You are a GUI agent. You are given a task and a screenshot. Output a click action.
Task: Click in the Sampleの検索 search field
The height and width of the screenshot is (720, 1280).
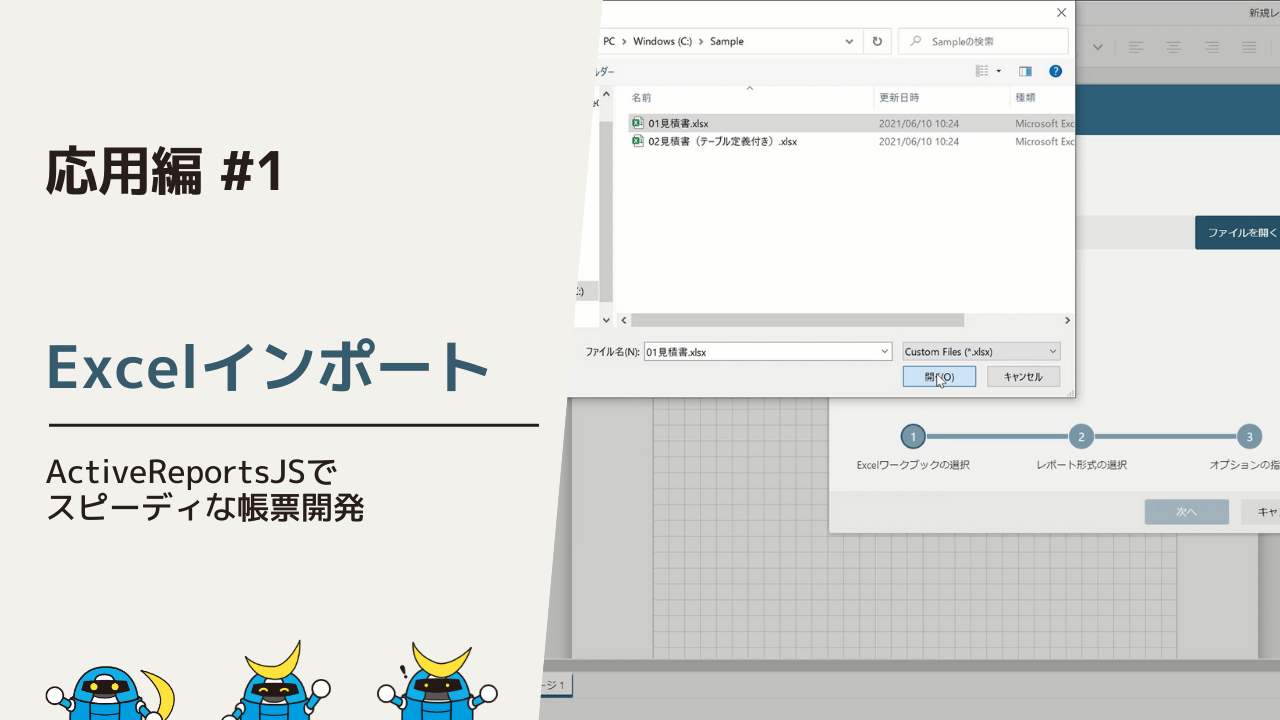click(x=983, y=41)
